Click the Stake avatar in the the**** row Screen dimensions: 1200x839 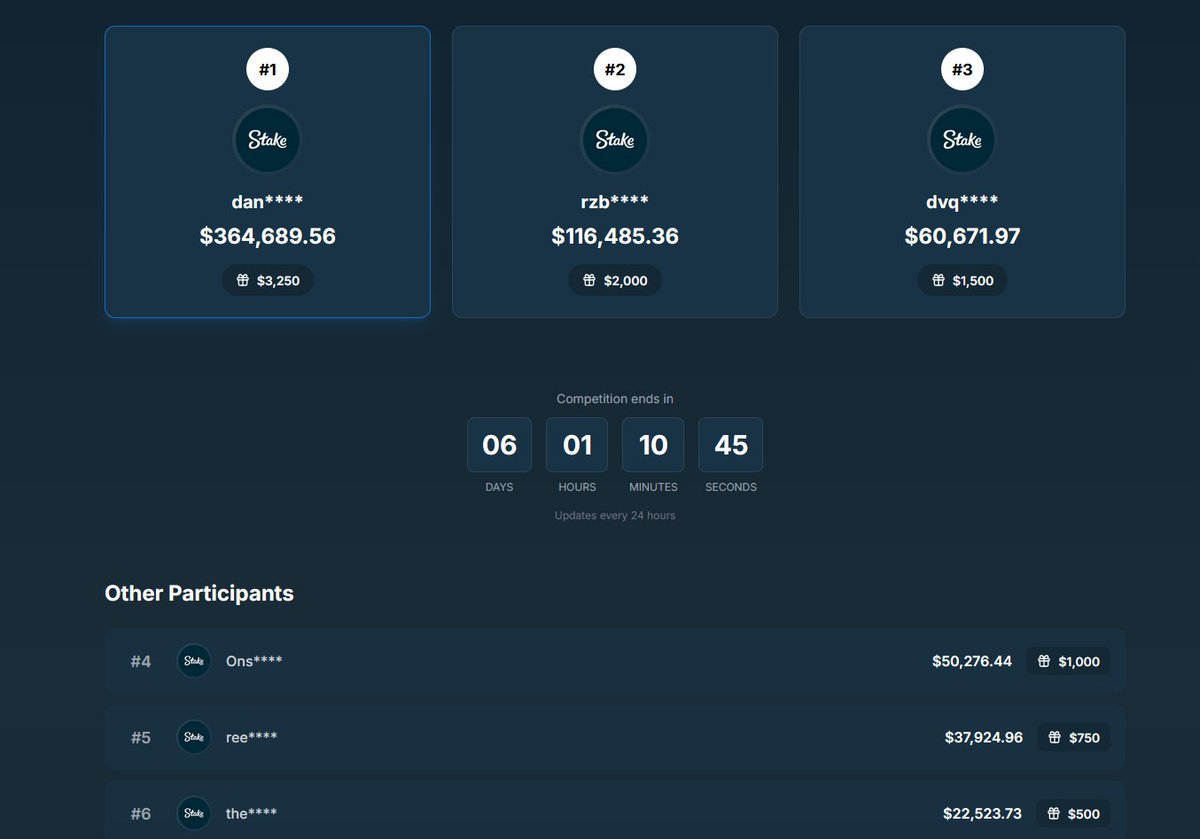coord(194,813)
